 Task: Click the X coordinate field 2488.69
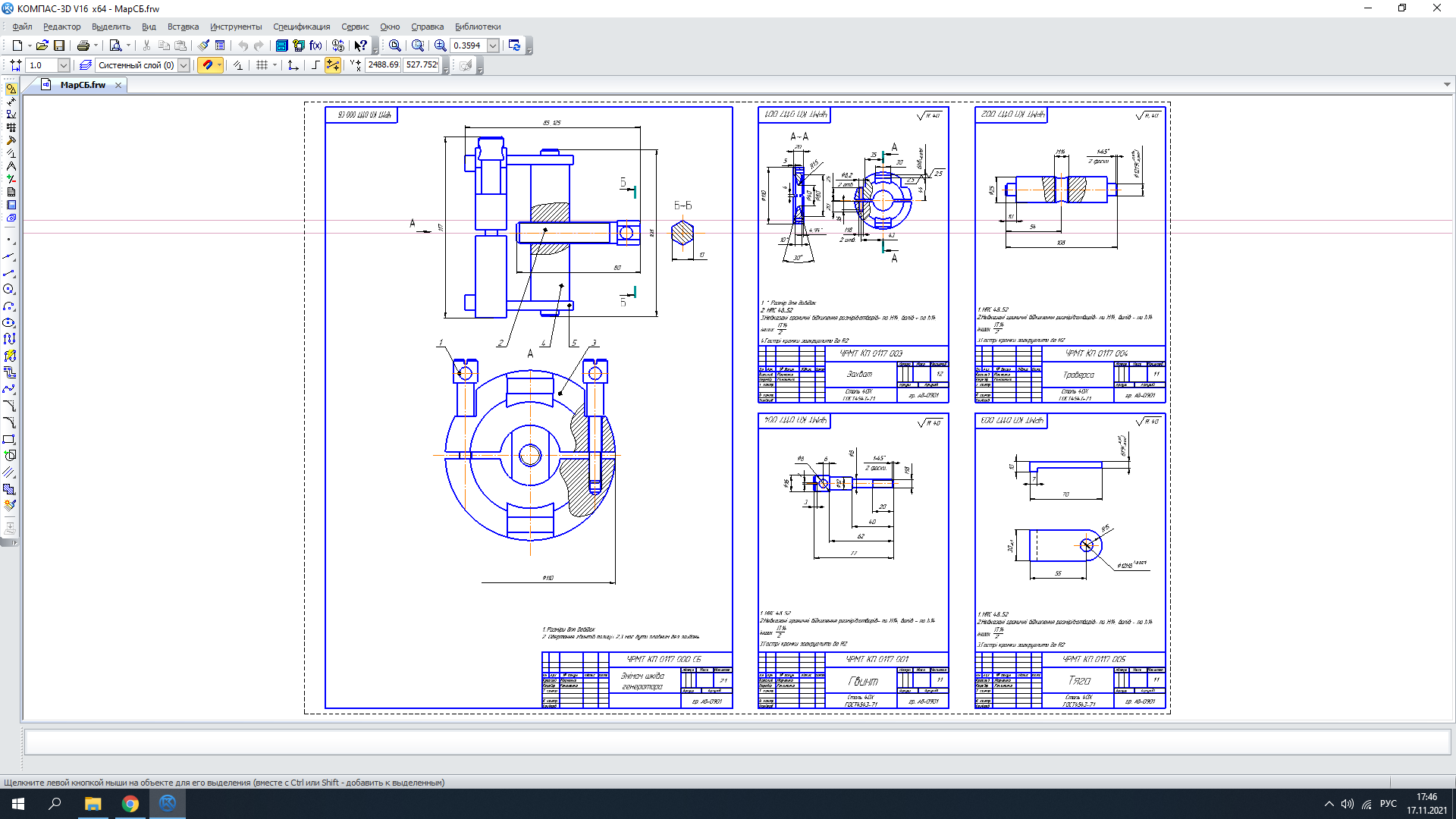(x=383, y=65)
